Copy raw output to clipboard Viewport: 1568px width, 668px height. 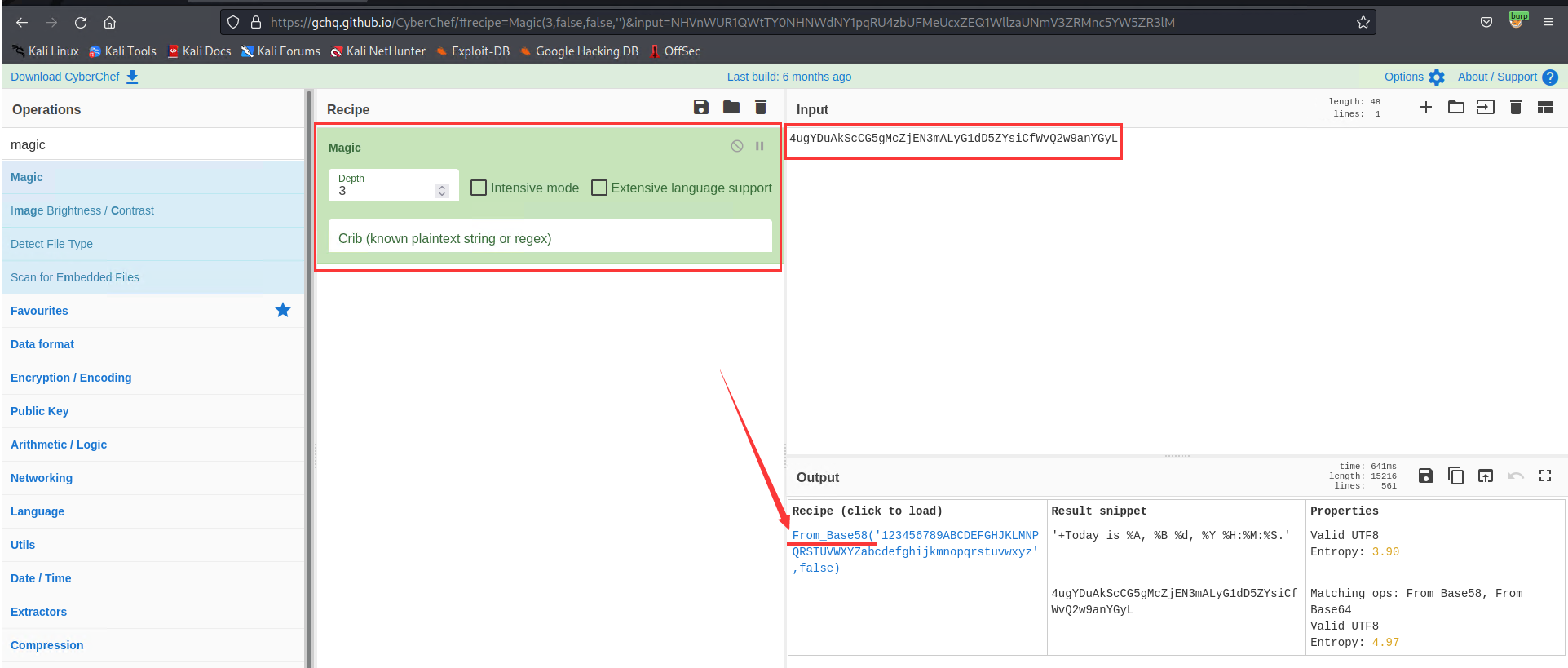(1456, 476)
